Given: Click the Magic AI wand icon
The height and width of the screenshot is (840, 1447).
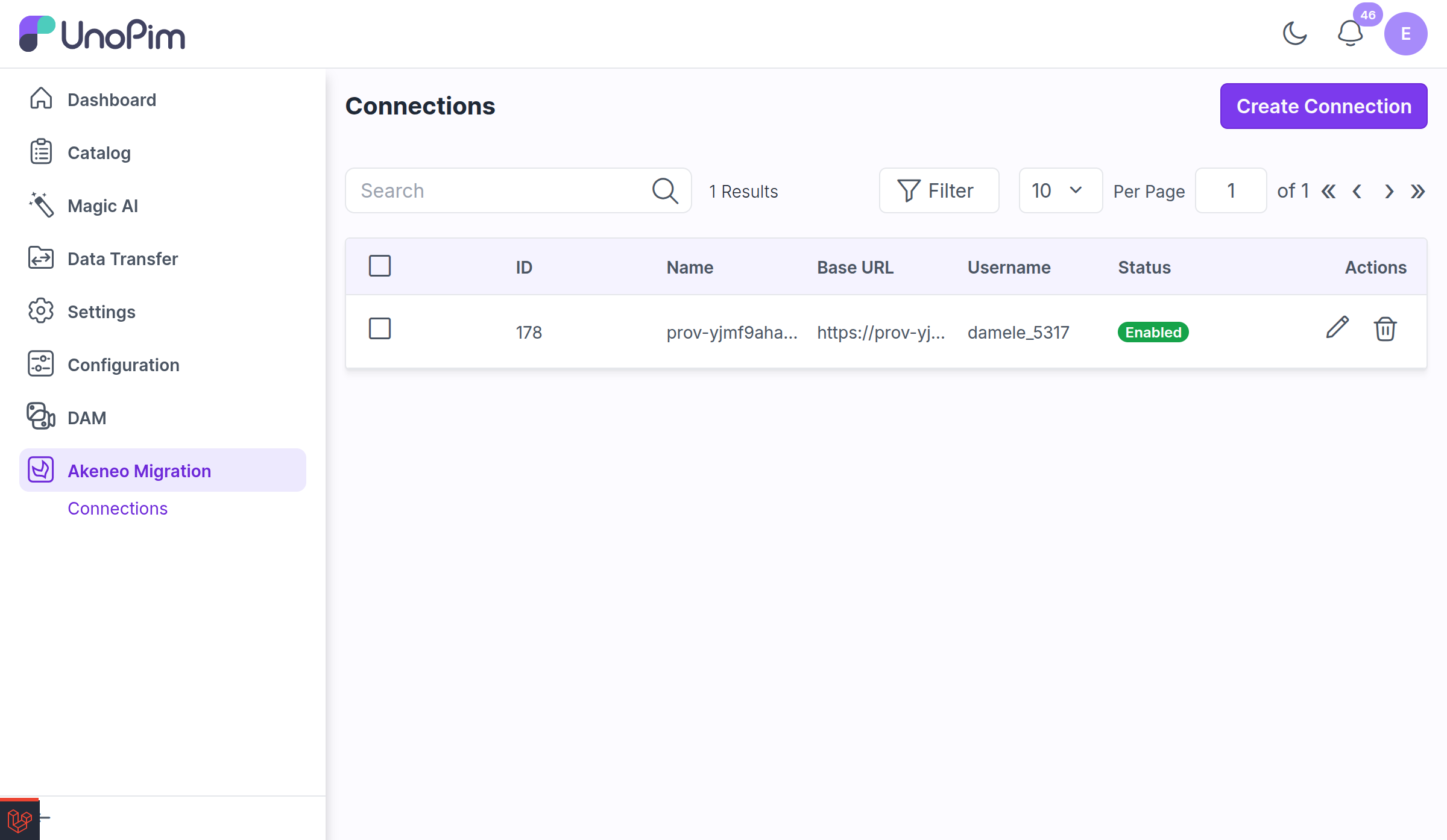Looking at the screenshot, I should click(x=41, y=204).
